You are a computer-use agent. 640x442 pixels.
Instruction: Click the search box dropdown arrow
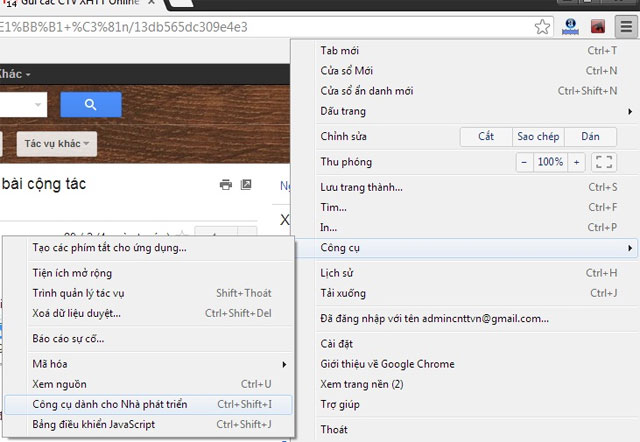pos(38,104)
